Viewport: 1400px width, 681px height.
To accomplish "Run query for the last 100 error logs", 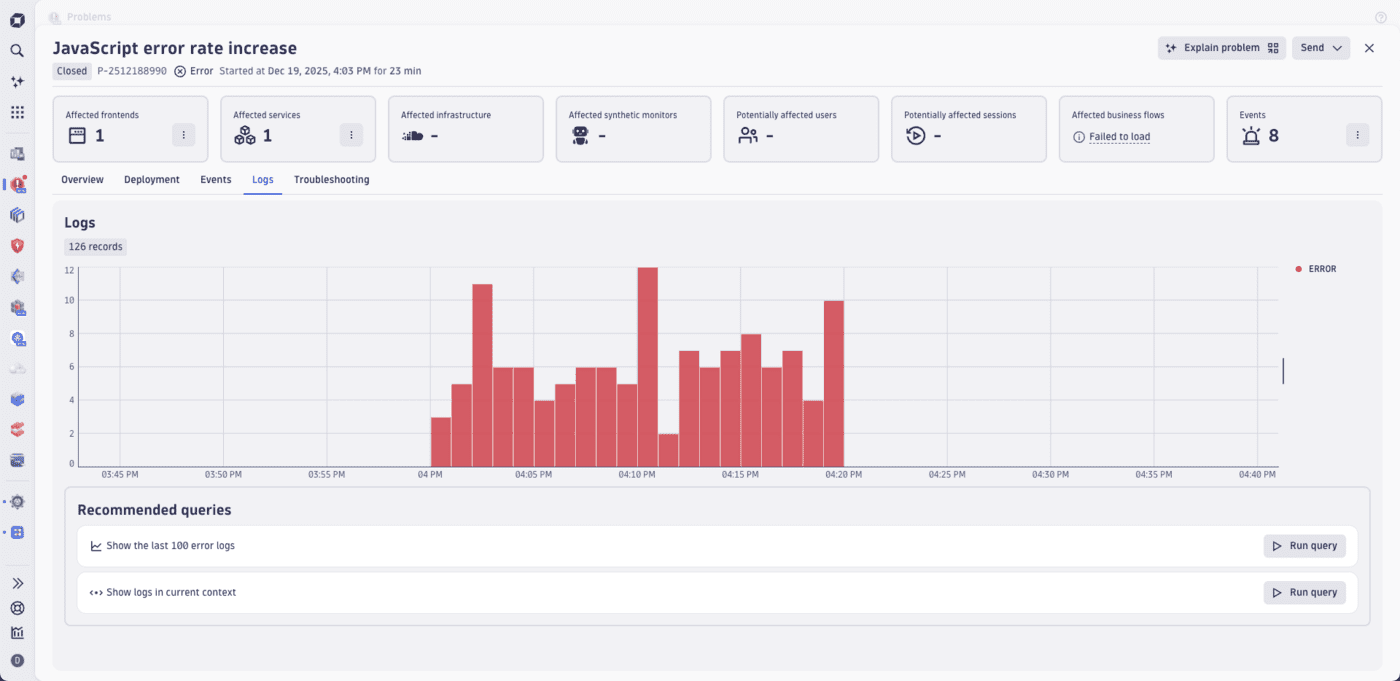I will coord(1304,545).
